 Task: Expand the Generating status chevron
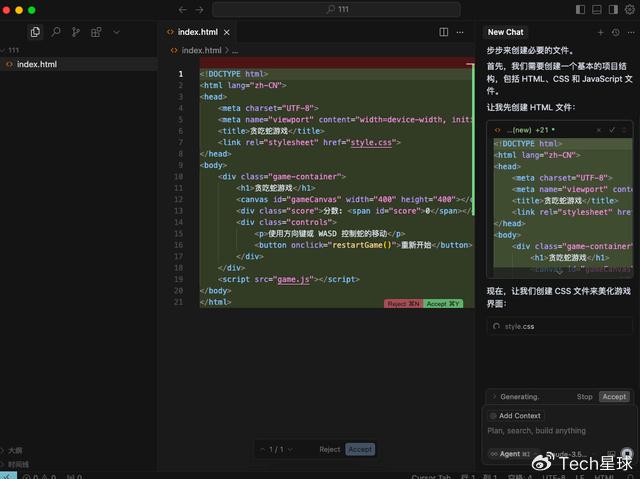[494, 397]
